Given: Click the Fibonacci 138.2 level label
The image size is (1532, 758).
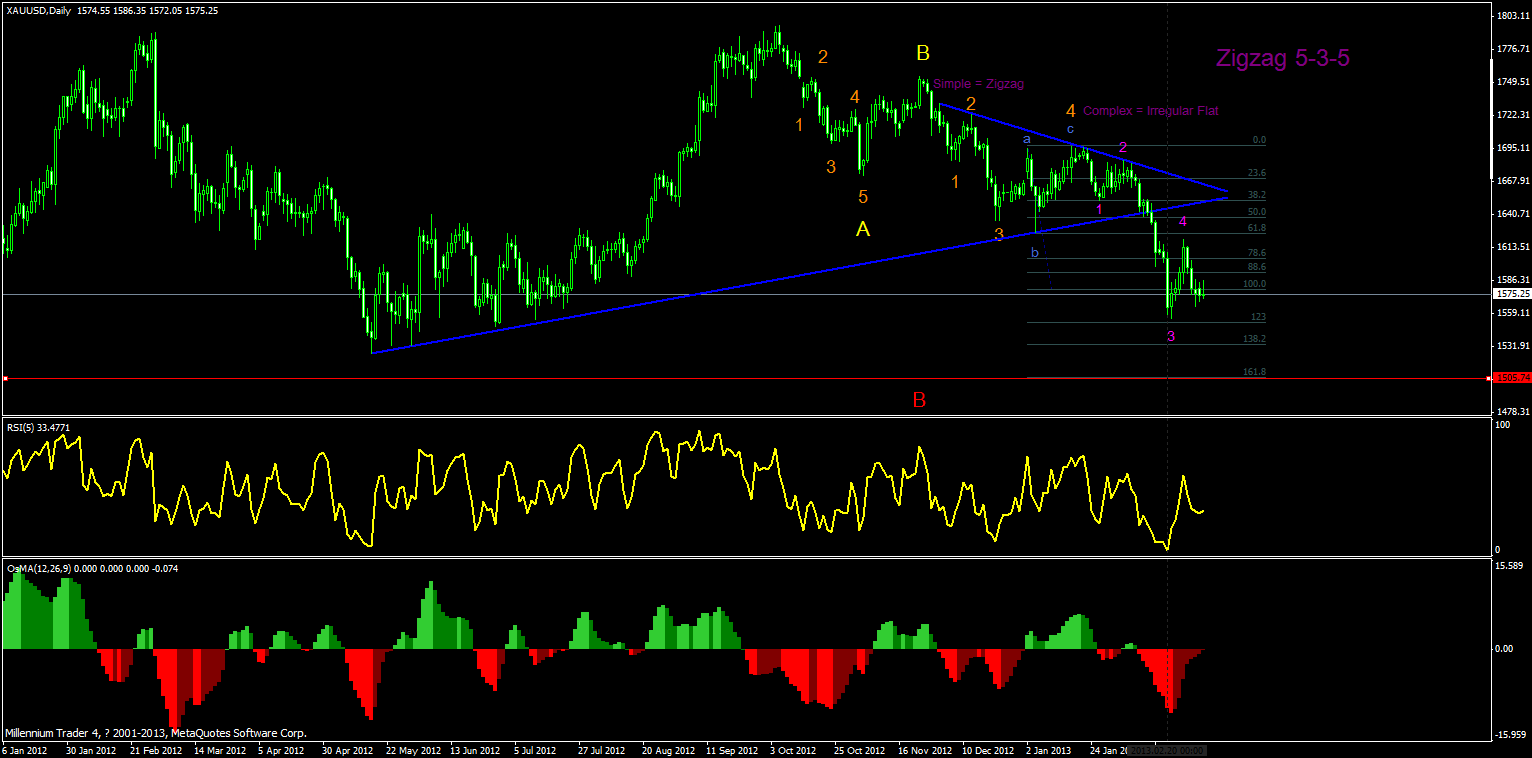Looking at the screenshot, I should click(x=1255, y=339).
